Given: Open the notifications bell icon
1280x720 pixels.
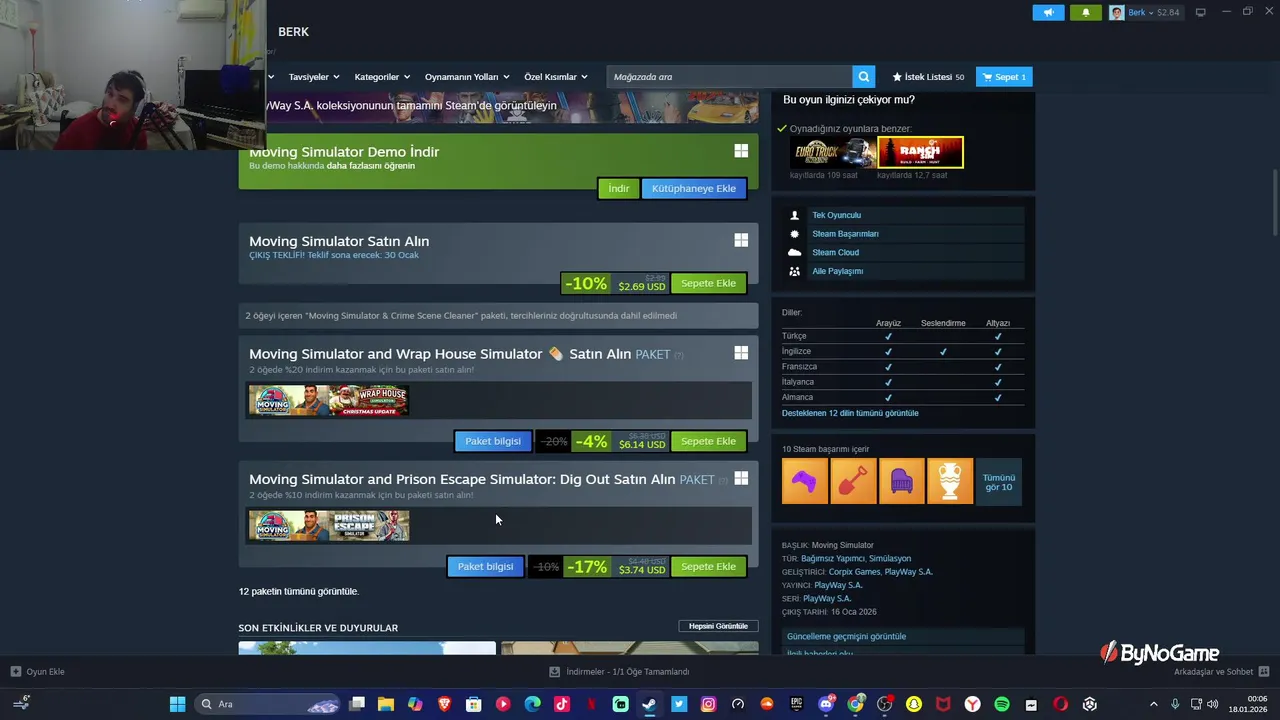Looking at the screenshot, I should point(1086,12).
